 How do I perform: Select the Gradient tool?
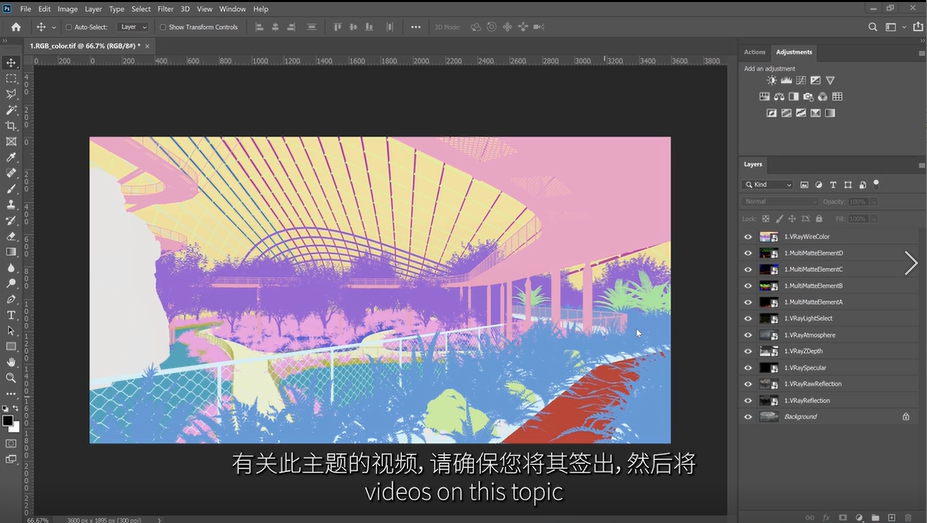[x=11, y=252]
